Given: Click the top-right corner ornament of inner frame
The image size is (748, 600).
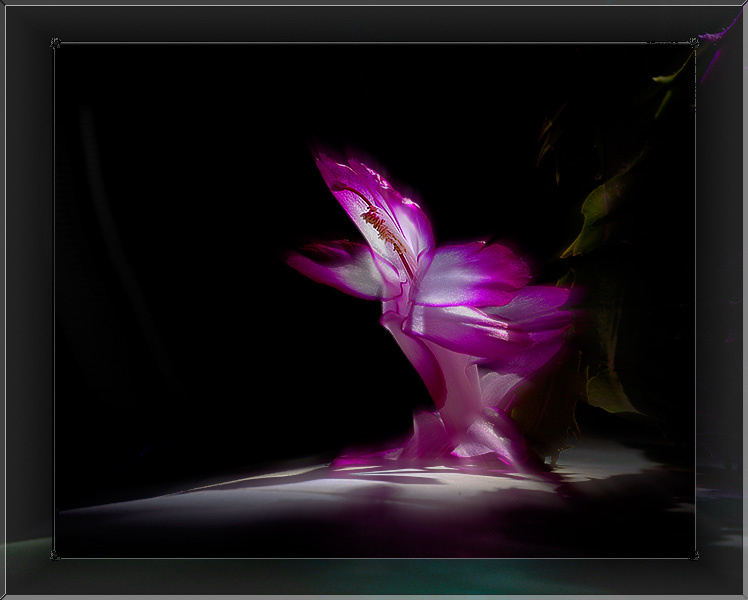Looking at the screenshot, I should click(695, 43).
